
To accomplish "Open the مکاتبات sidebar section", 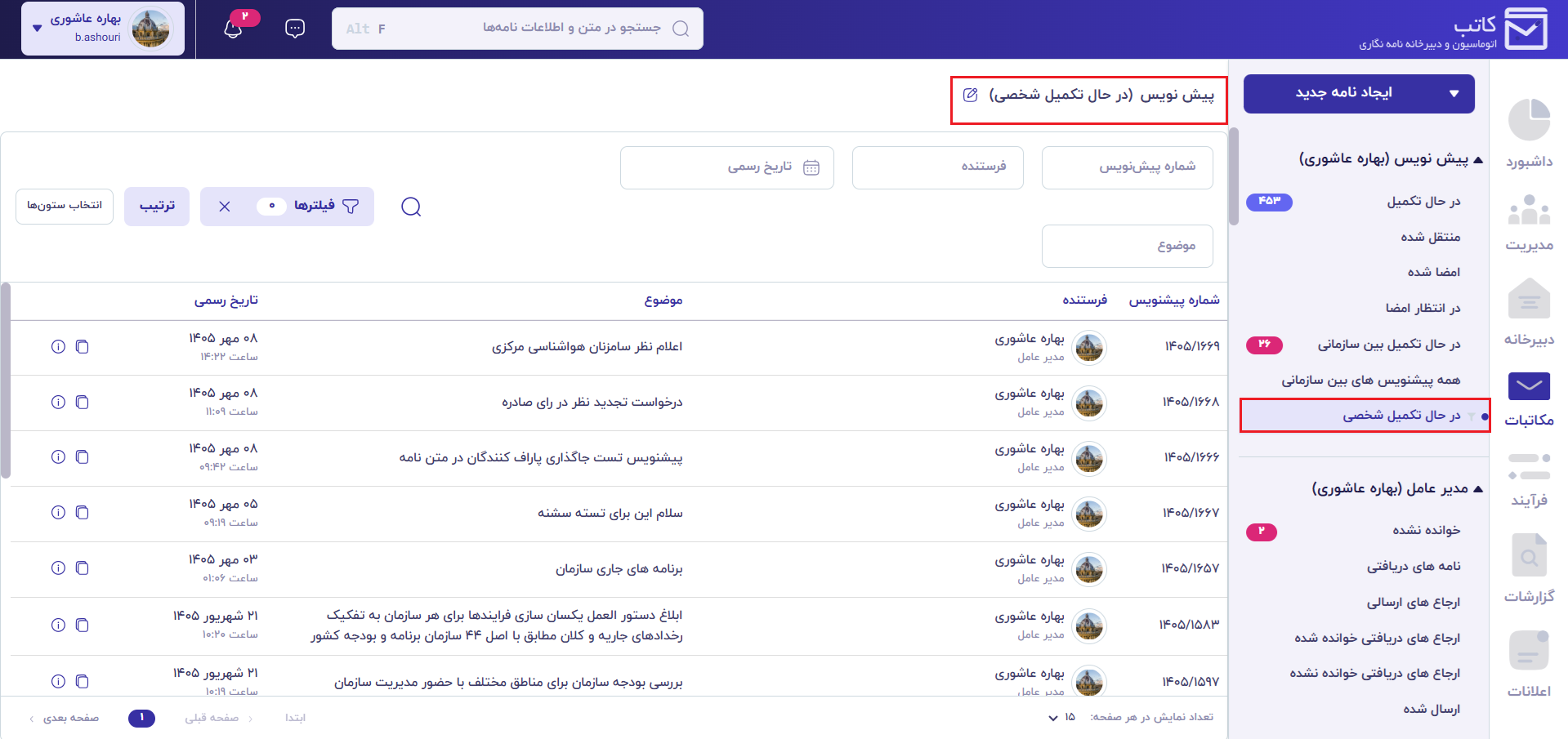I will 1529,399.
